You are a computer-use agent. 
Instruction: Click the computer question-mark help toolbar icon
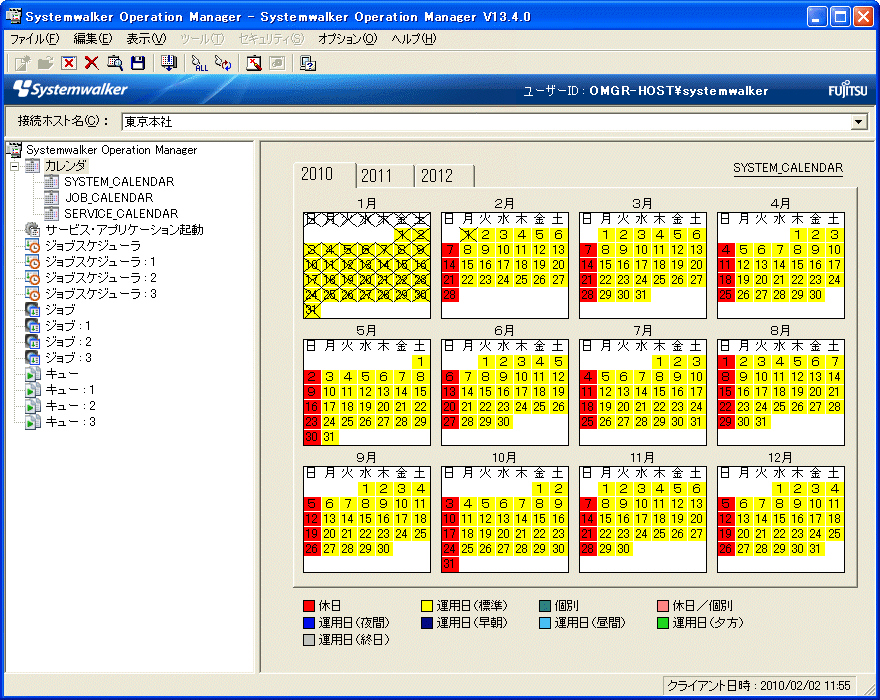[x=308, y=63]
